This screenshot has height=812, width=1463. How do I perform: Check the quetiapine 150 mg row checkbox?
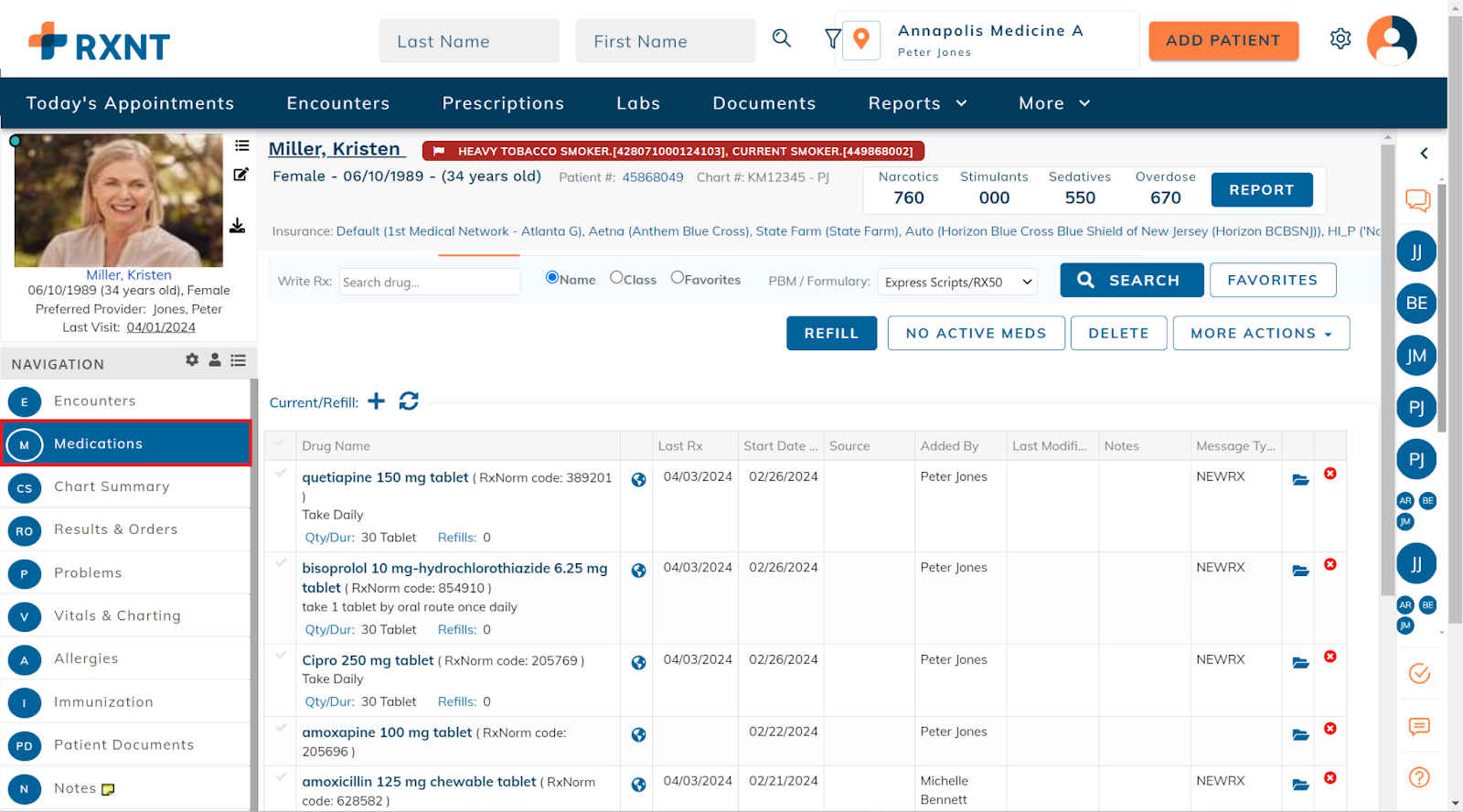[281, 474]
